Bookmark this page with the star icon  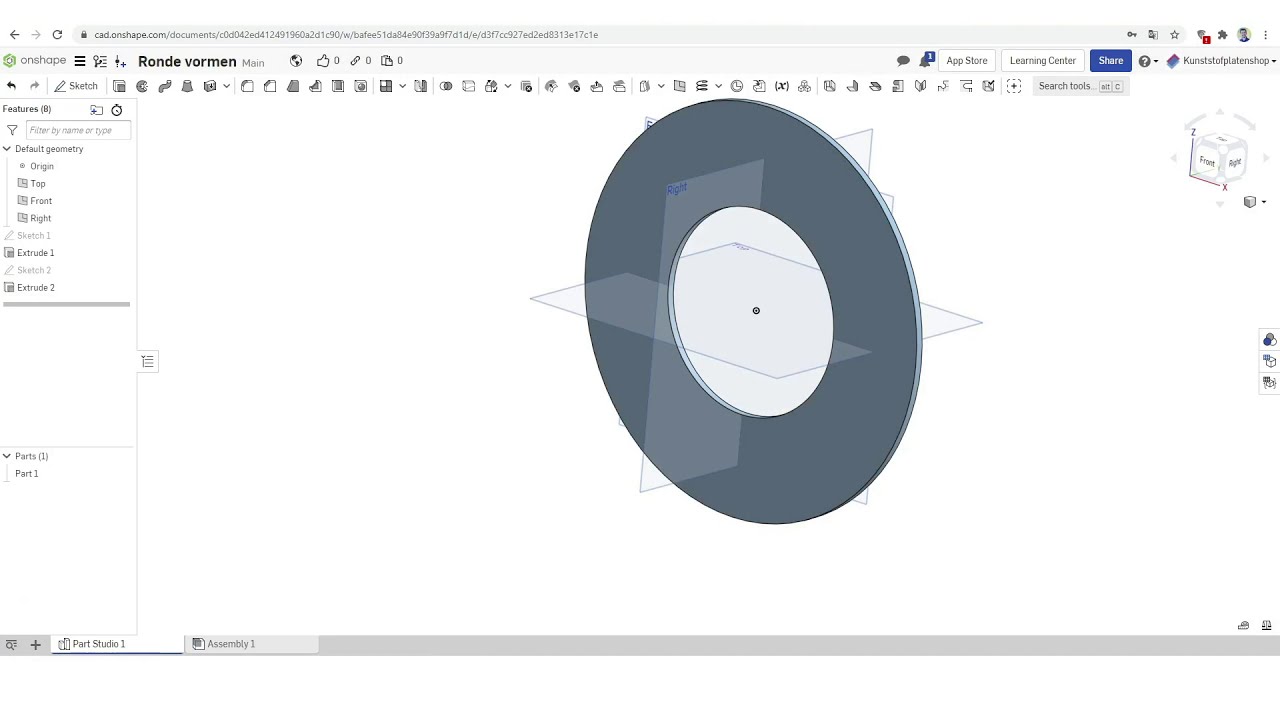click(x=1175, y=35)
